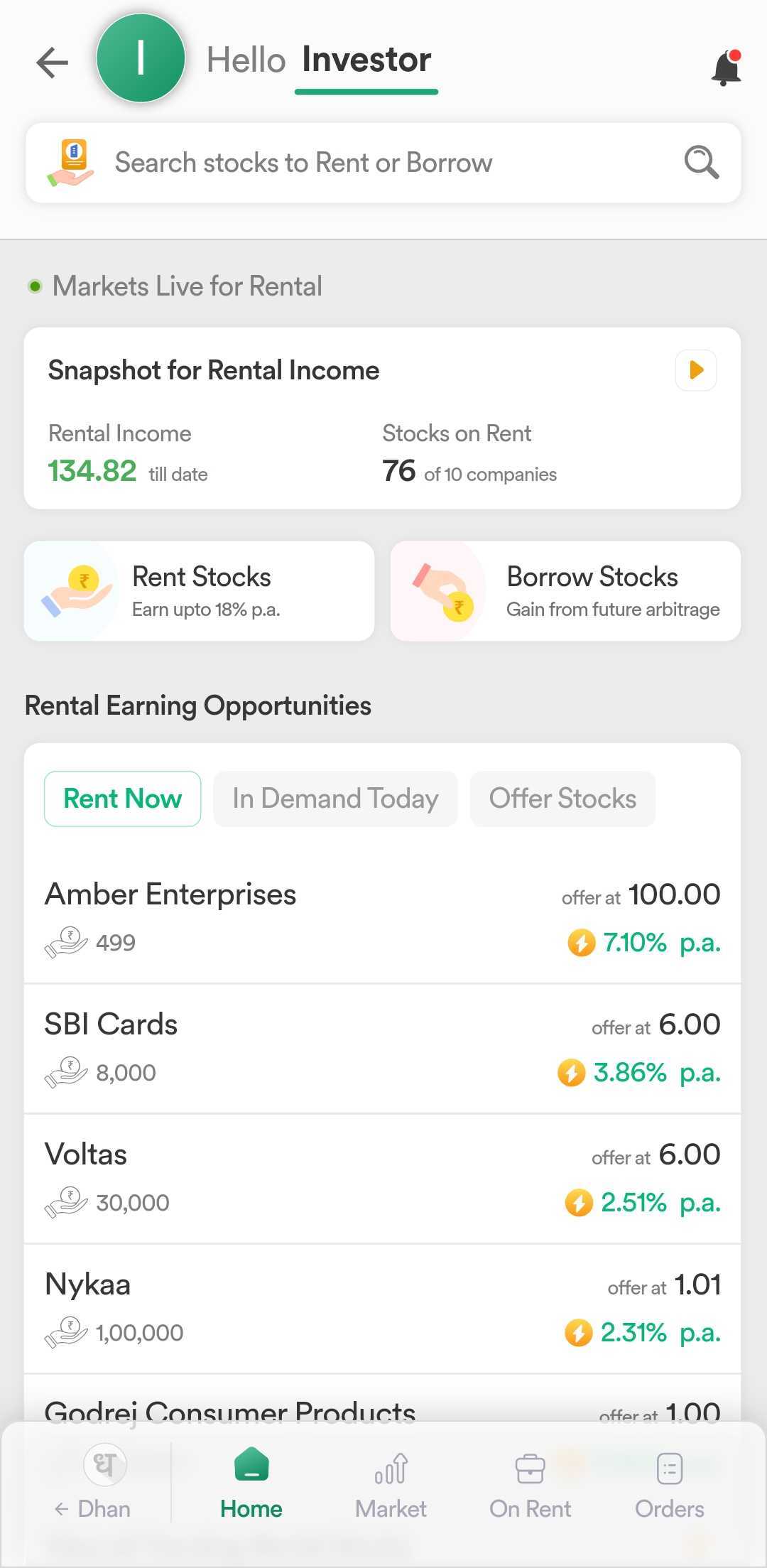Switch to Offer Stocks filter
Viewport: 767px width, 1568px height.
coord(562,799)
